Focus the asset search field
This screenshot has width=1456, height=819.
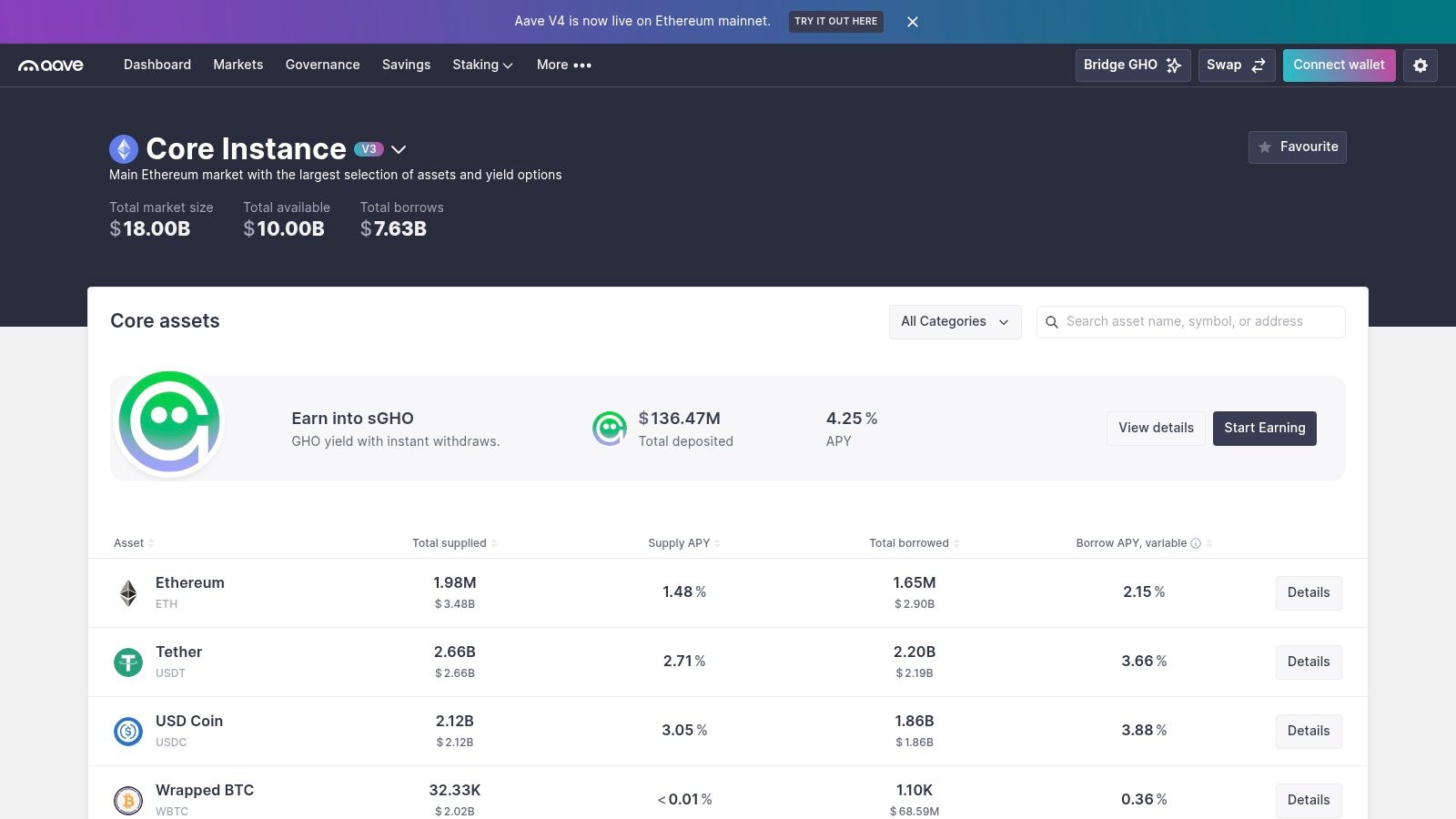coord(1191,322)
